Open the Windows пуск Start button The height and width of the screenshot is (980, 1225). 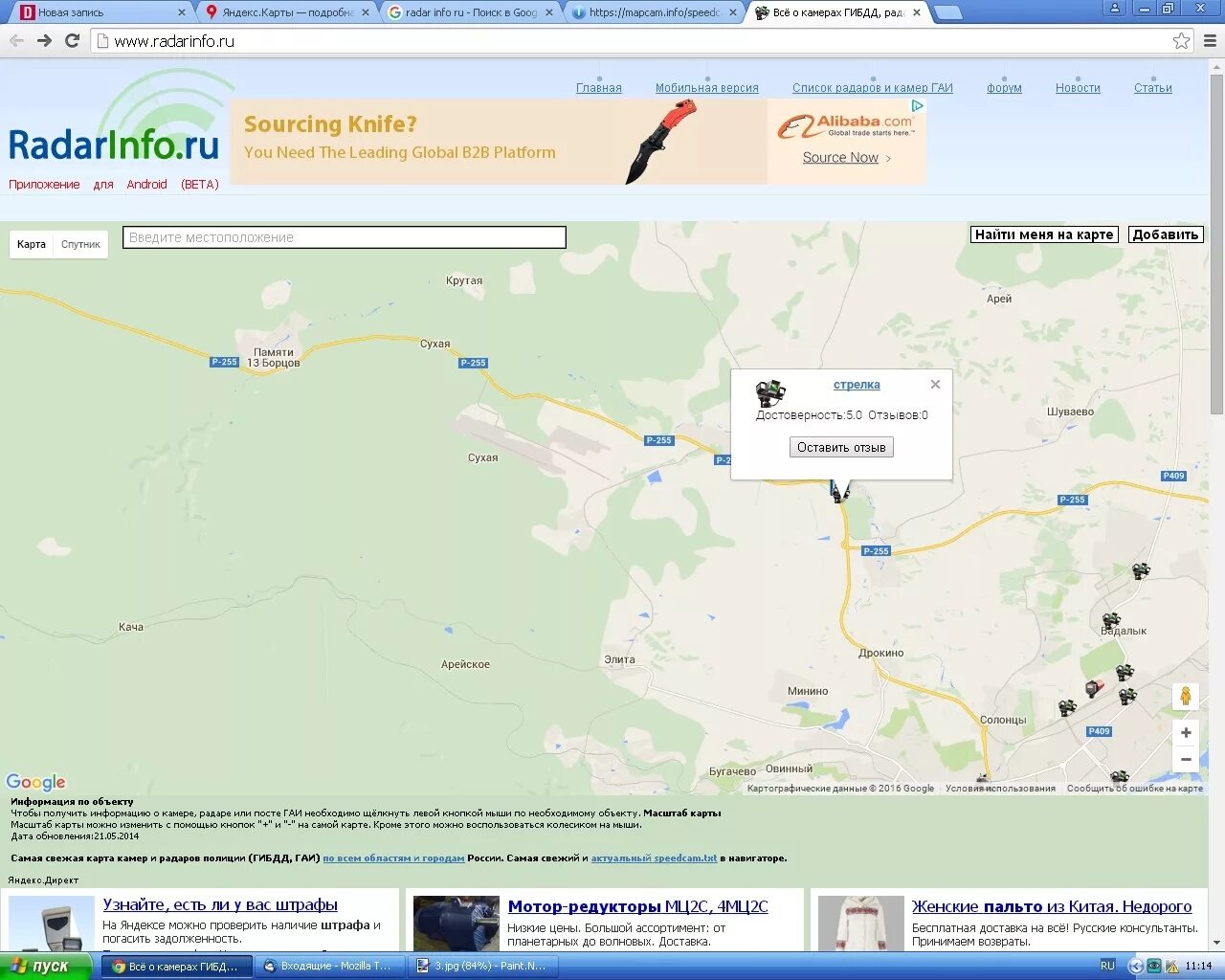point(45,966)
